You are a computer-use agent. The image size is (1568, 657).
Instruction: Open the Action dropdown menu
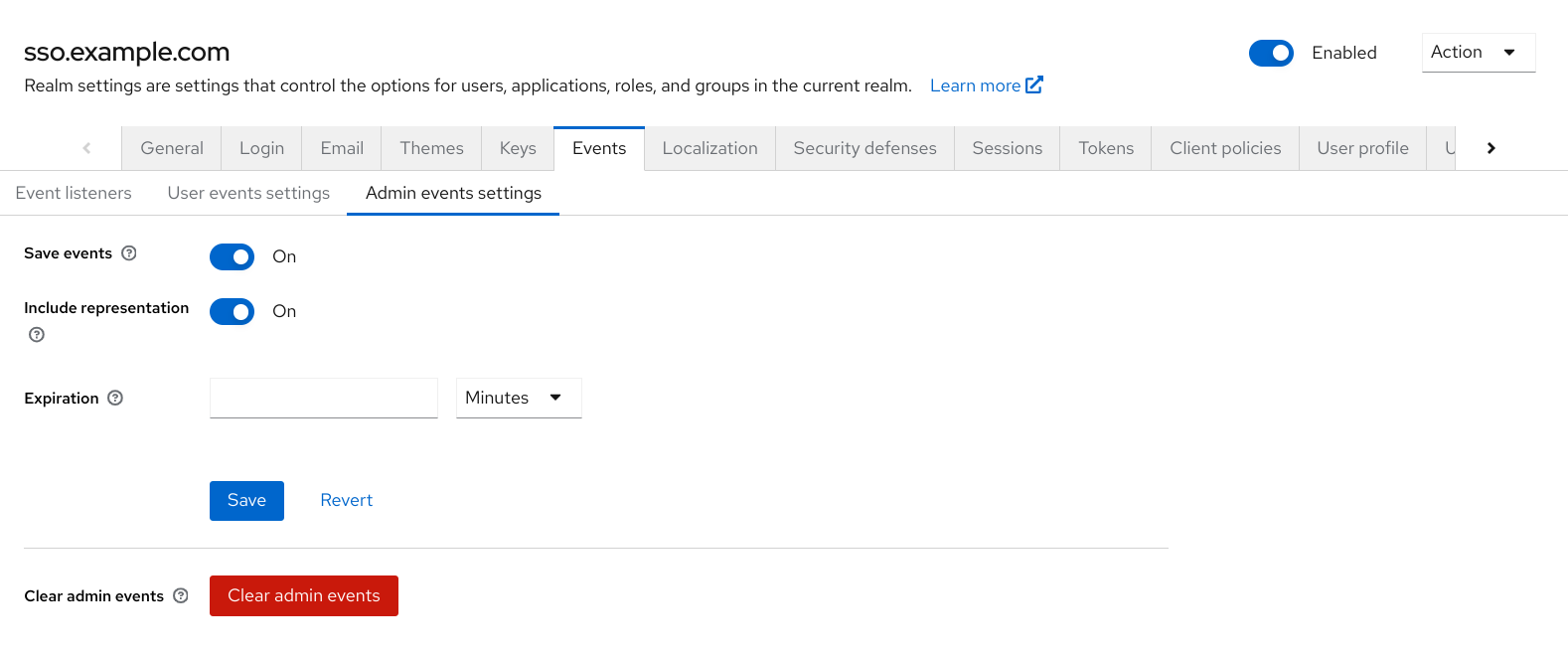click(x=1478, y=53)
